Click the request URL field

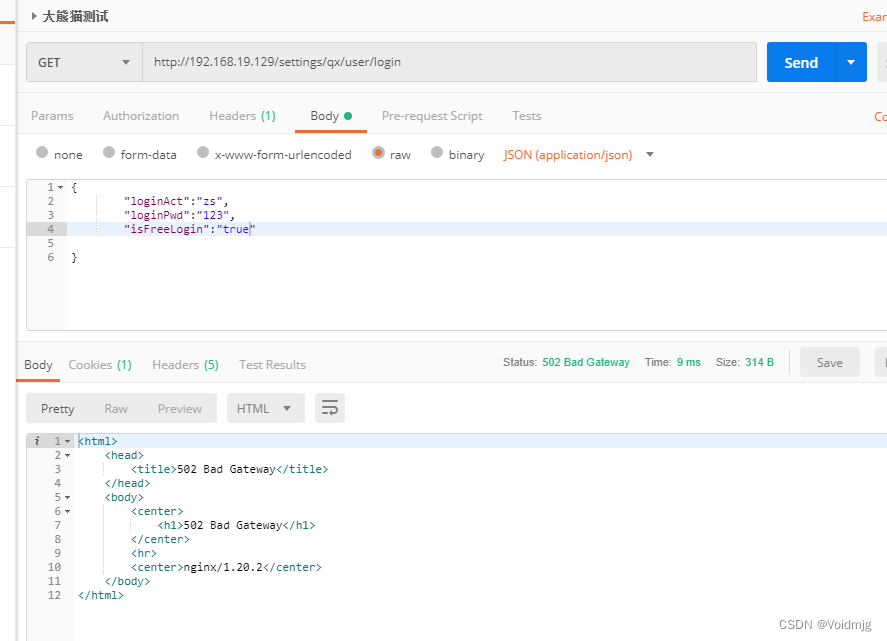449,62
